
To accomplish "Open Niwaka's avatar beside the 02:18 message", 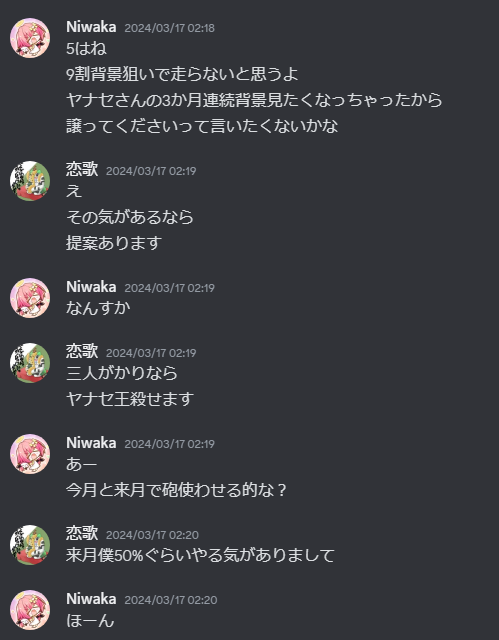I will tap(30, 38).
